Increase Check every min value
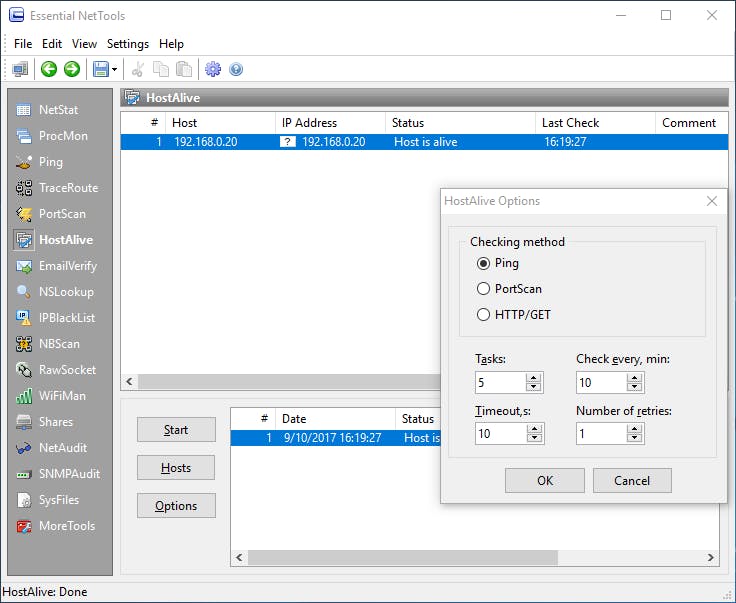736x603 pixels. tap(635, 378)
